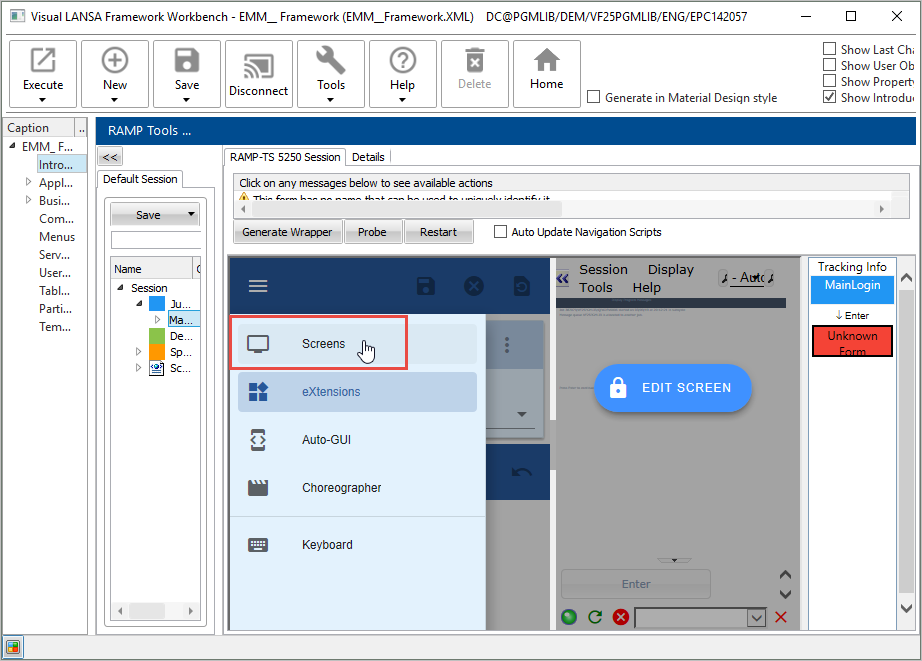Click the double-left chevron beside Session menu
The height and width of the screenshot is (661, 922).
pyautogui.click(x=563, y=278)
